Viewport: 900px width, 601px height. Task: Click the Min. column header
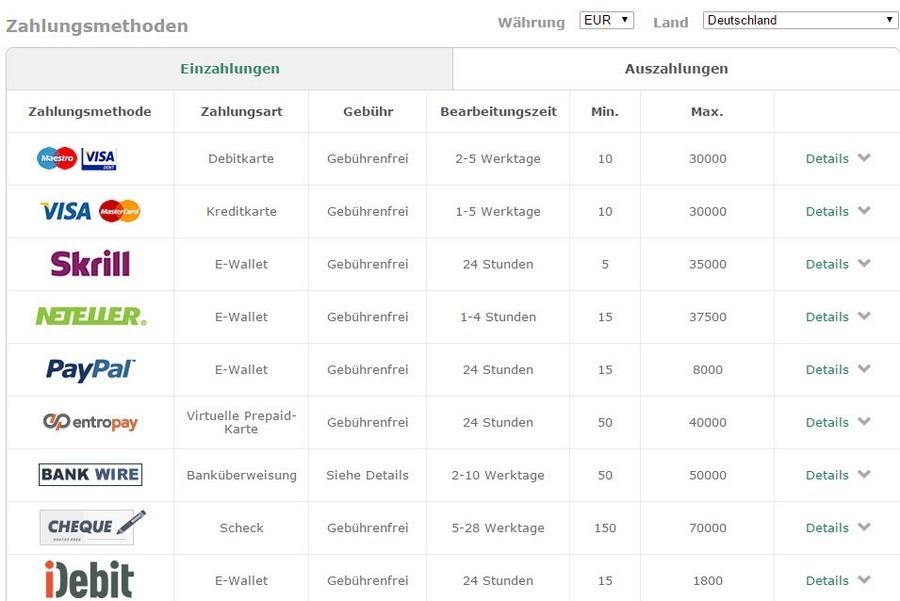(605, 111)
